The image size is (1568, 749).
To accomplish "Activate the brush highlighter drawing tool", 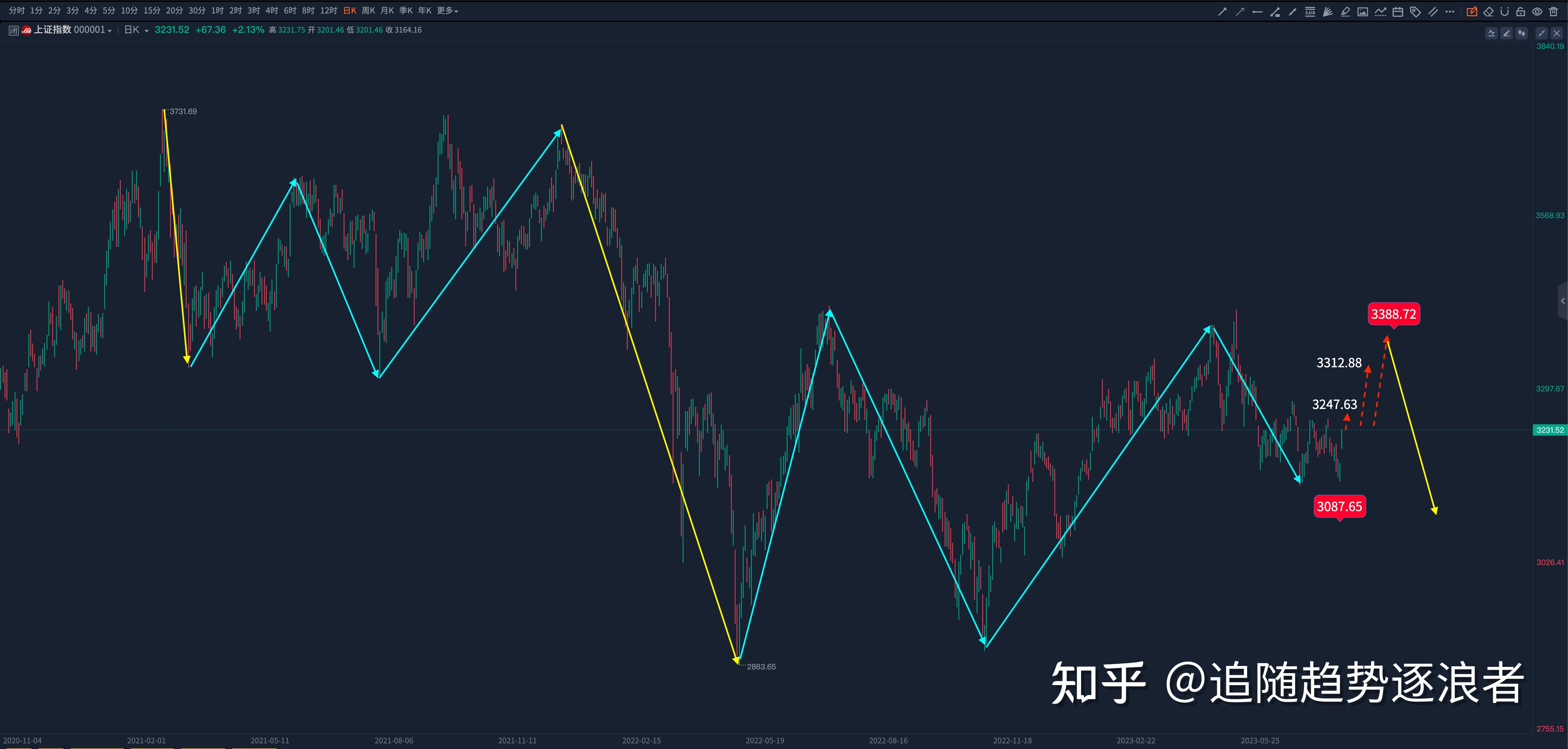I will pyautogui.click(x=1346, y=11).
